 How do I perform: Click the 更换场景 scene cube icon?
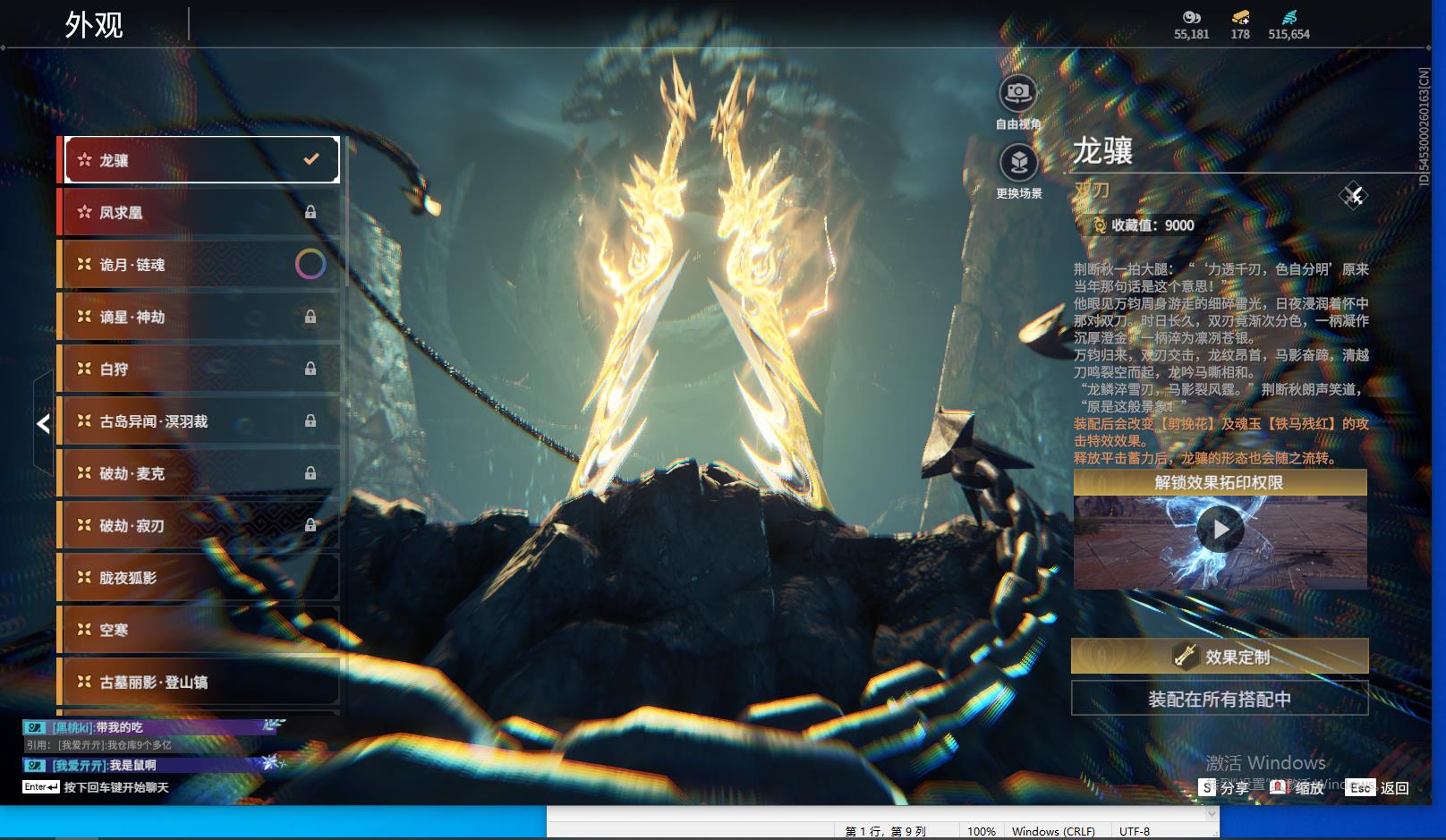(x=1018, y=163)
